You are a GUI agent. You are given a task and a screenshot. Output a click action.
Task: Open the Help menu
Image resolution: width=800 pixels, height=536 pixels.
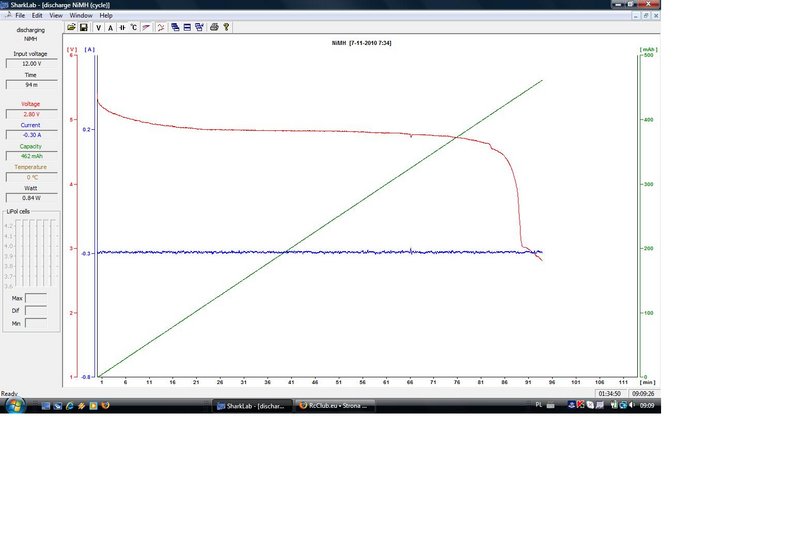click(x=106, y=15)
